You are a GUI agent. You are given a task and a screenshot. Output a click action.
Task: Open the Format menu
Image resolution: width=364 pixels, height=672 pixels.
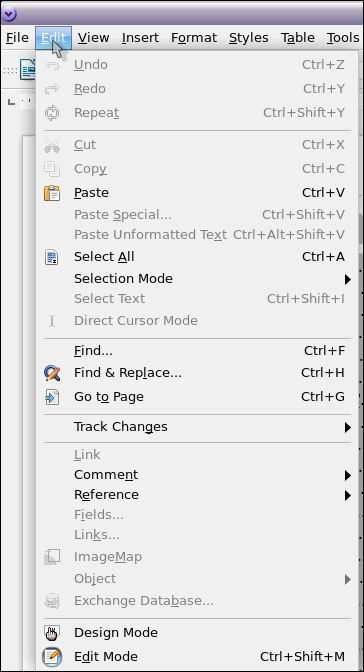[194, 38]
